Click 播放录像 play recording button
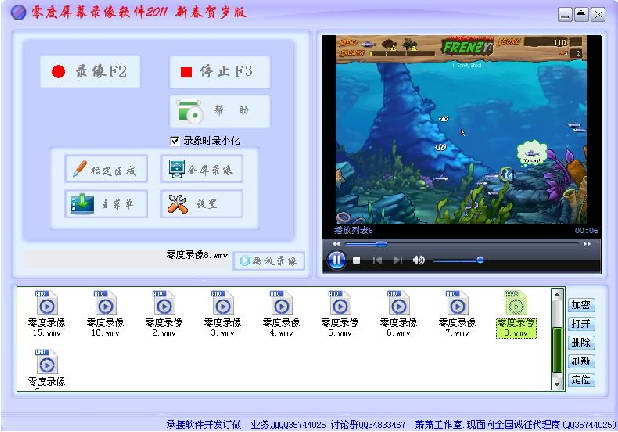The width and height of the screenshot is (618, 432). pyautogui.click(x=268, y=261)
